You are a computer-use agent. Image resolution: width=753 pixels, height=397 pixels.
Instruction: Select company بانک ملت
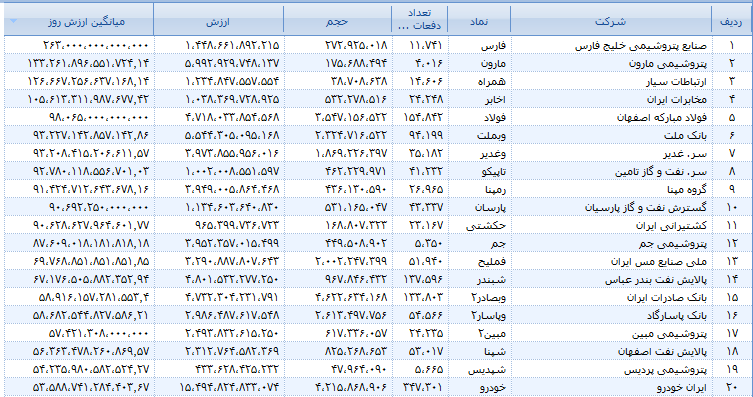coord(686,135)
